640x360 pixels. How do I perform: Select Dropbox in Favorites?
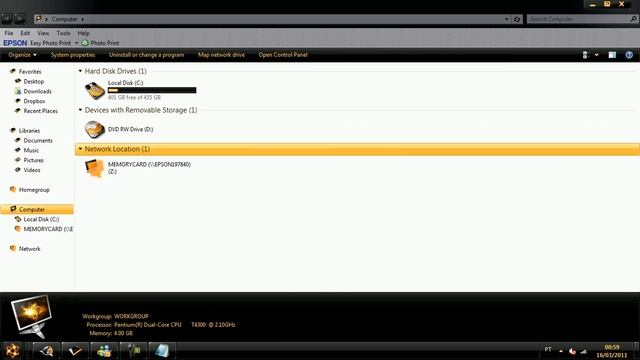click(34, 101)
